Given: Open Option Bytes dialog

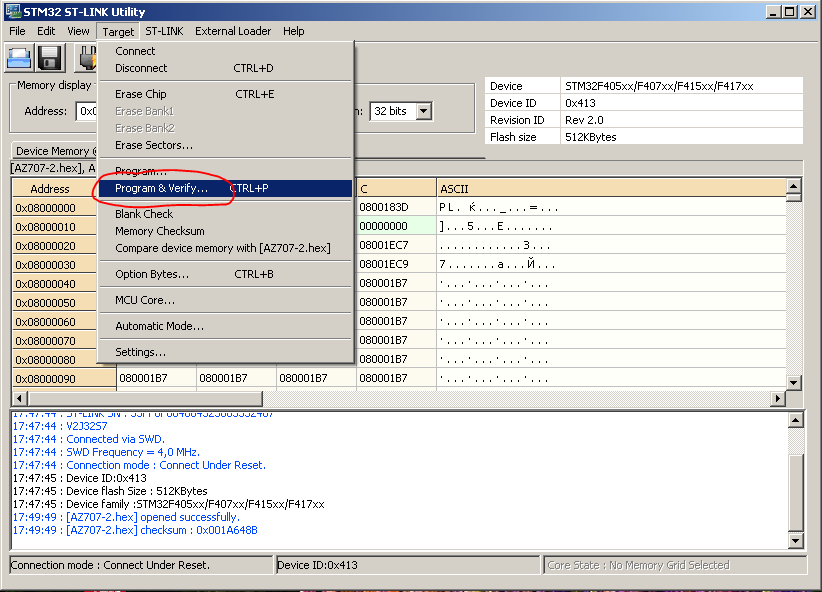Looking at the screenshot, I should (152, 274).
